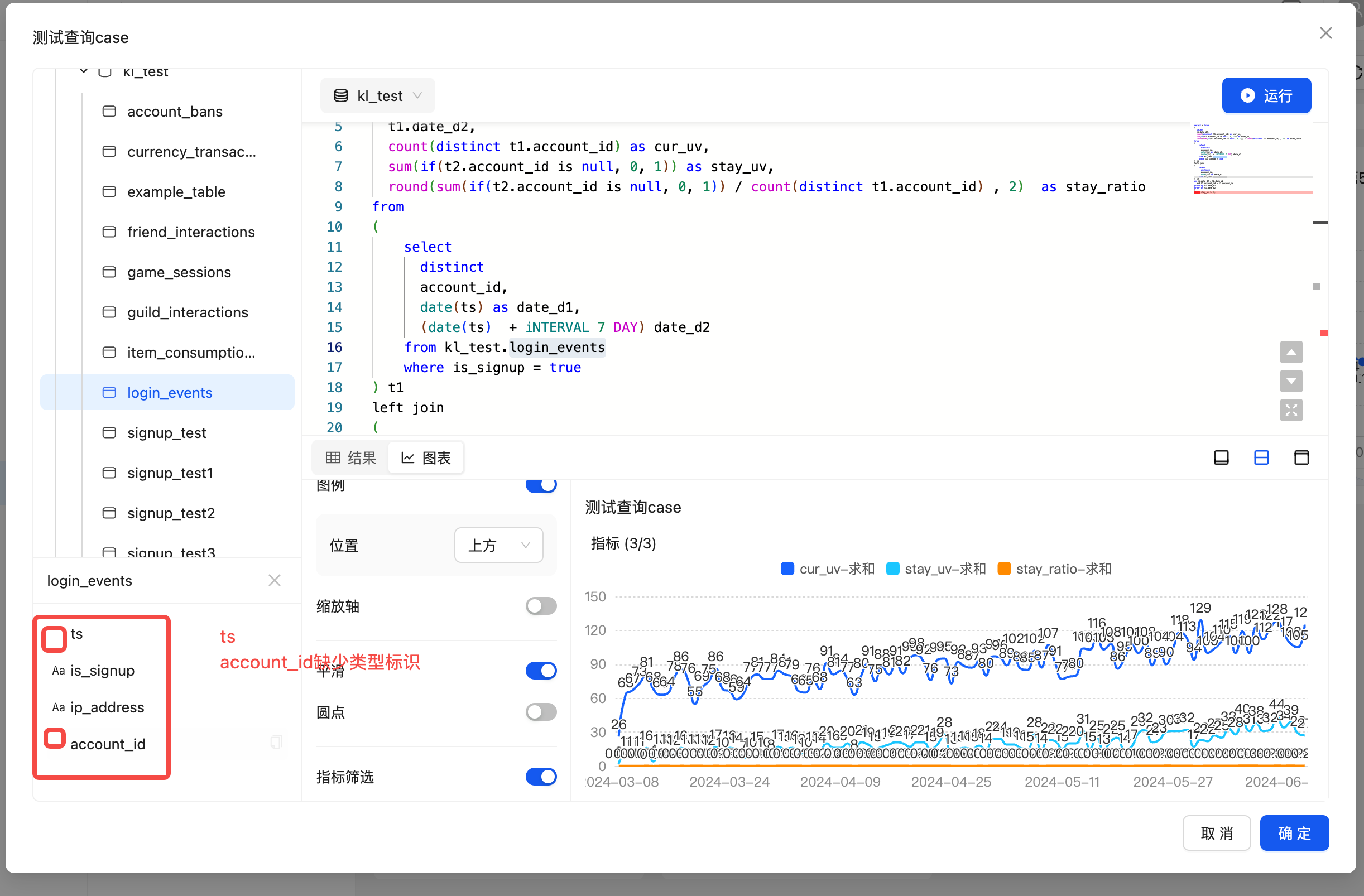Image resolution: width=1364 pixels, height=896 pixels.
Task: Open the signup_test table
Action: [167, 432]
